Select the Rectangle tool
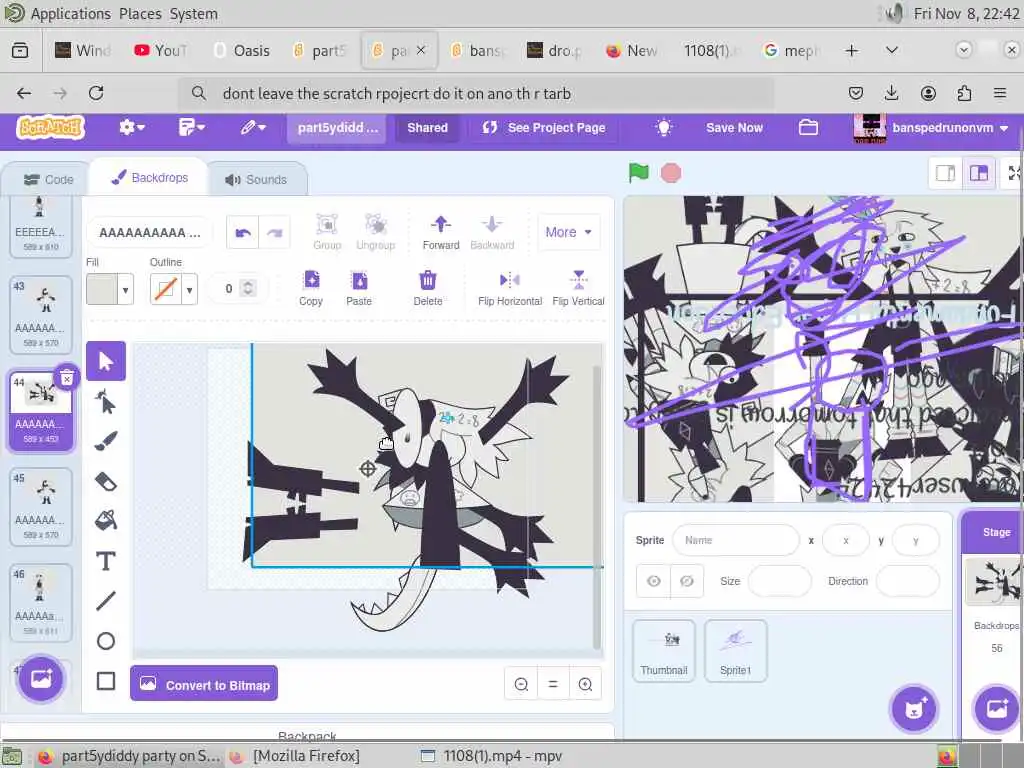The height and width of the screenshot is (768, 1024). (x=106, y=681)
